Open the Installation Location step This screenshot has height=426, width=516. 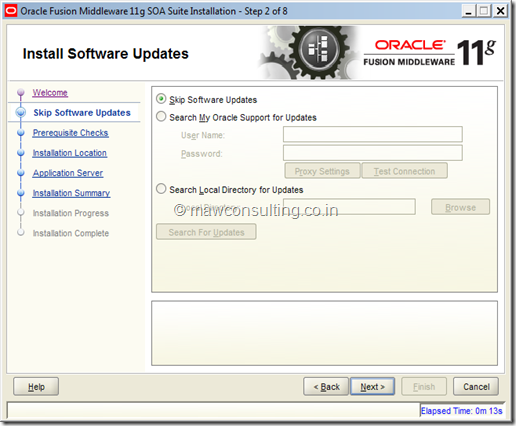point(70,153)
